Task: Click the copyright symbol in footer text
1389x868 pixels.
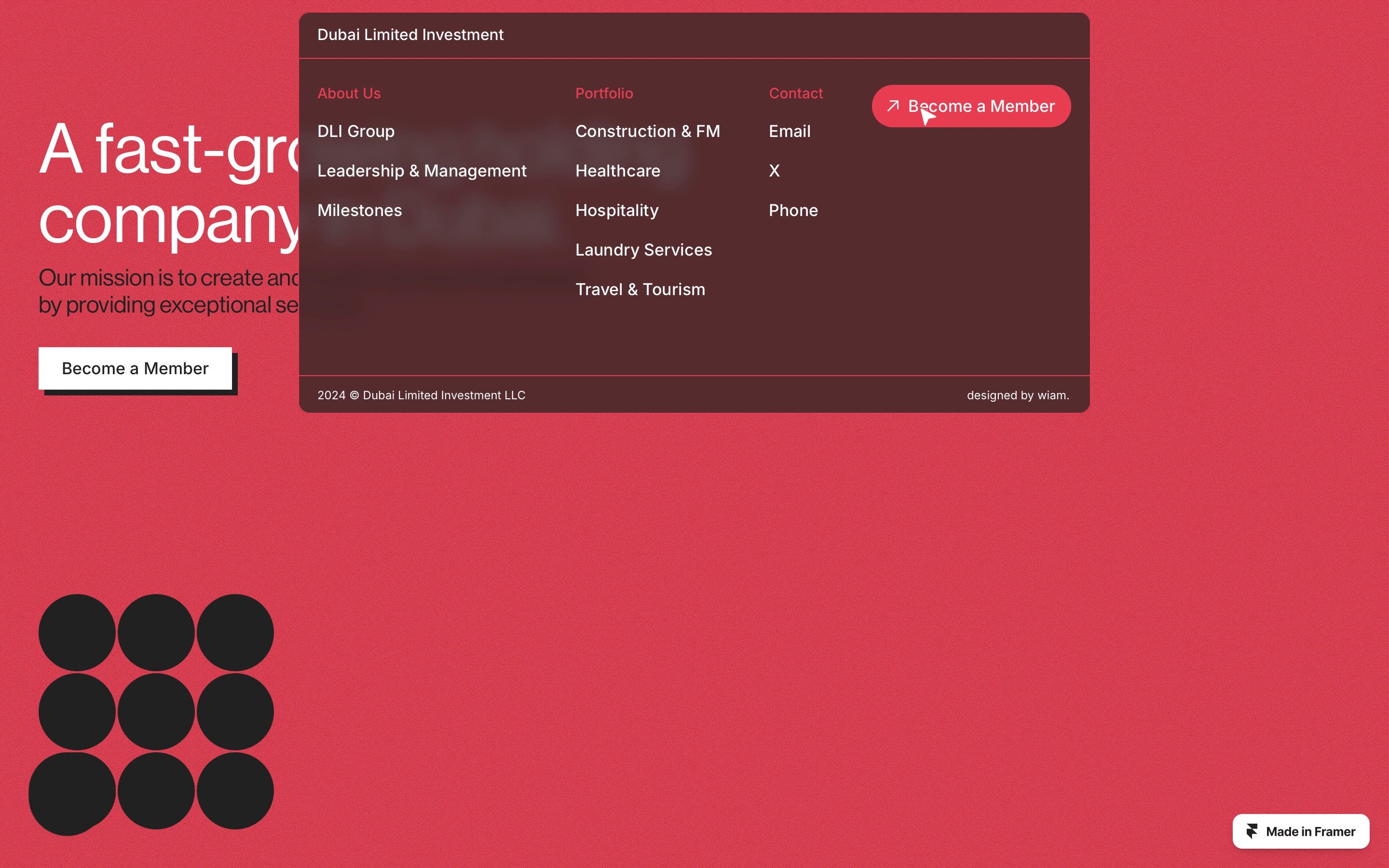Action: [355, 394]
